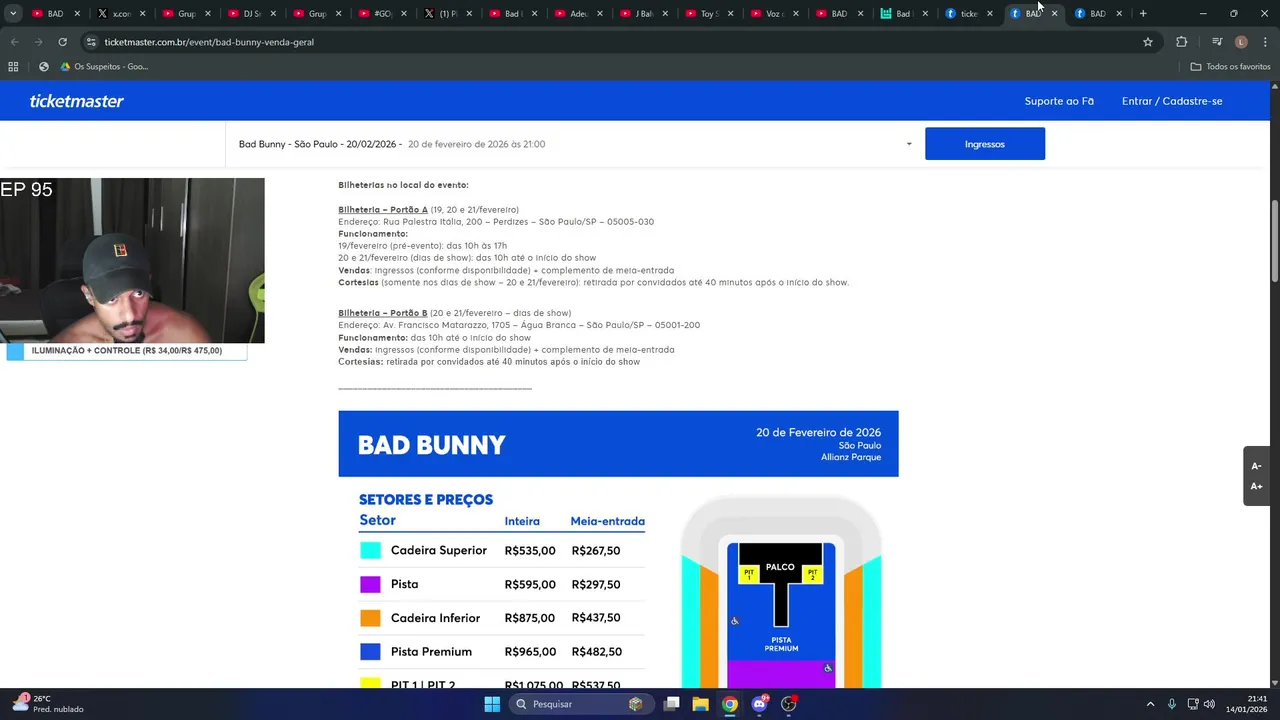Reload the Ticketmaster page
Screen dimensions: 1280x720
point(62,42)
